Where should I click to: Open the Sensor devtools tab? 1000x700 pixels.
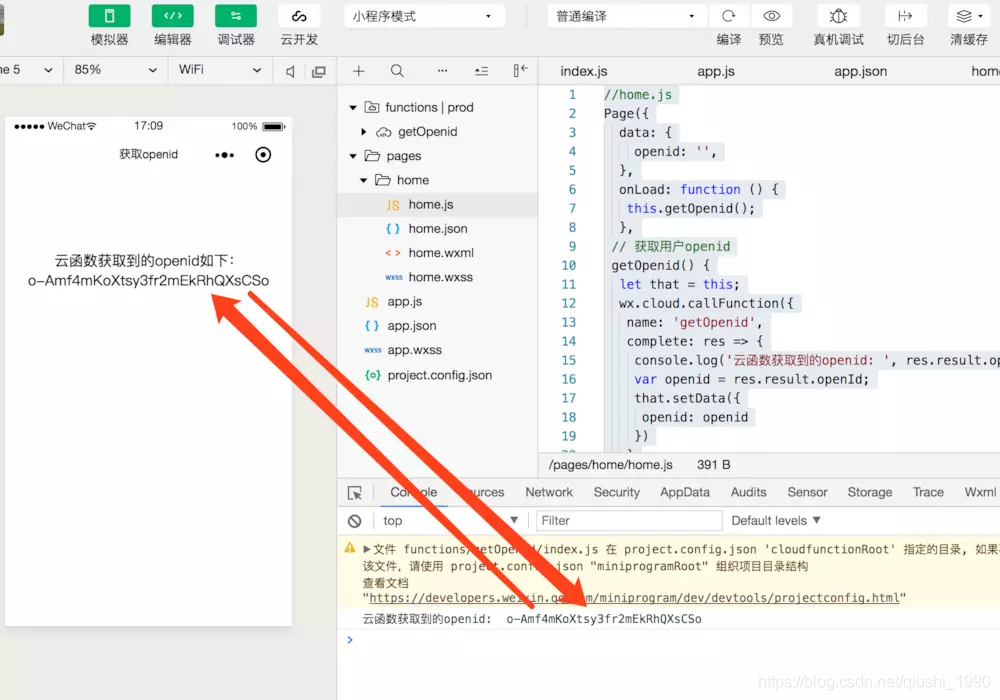[x=807, y=492]
